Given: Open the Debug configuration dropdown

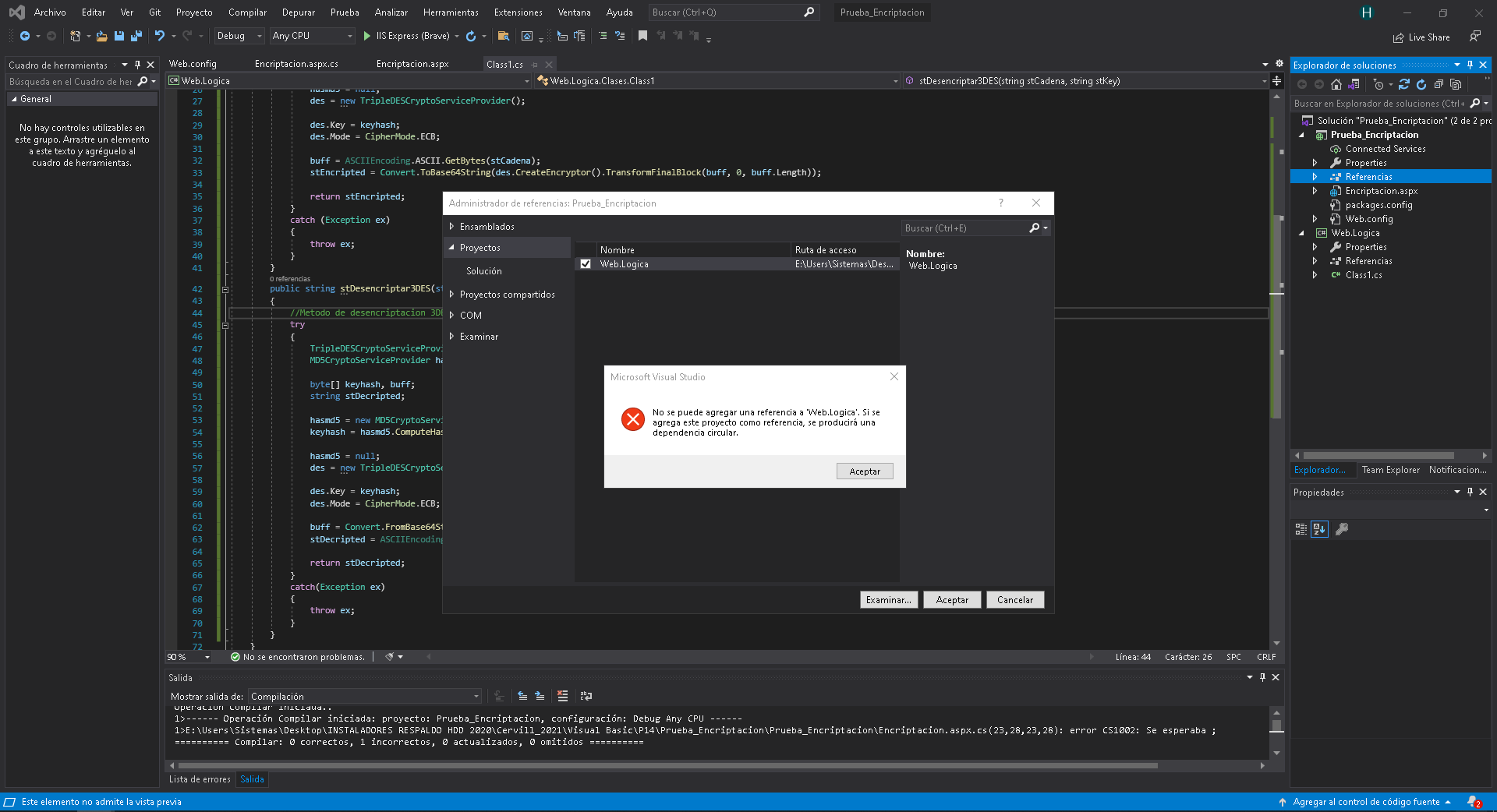Looking at the screenshot, I should (x=239, y=36).
